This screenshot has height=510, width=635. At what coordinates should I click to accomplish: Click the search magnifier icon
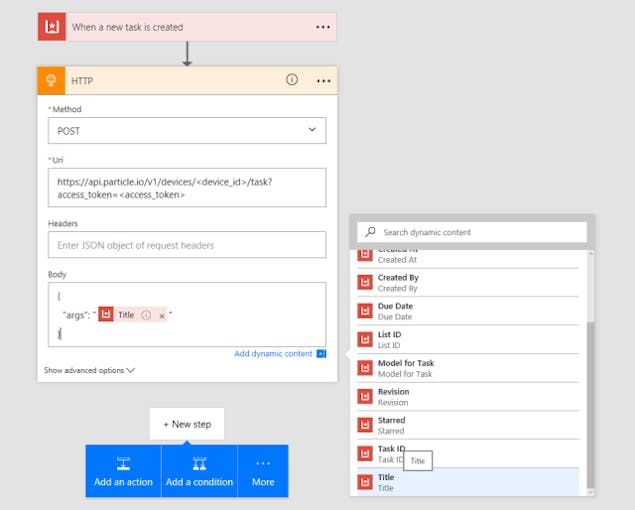370,232
